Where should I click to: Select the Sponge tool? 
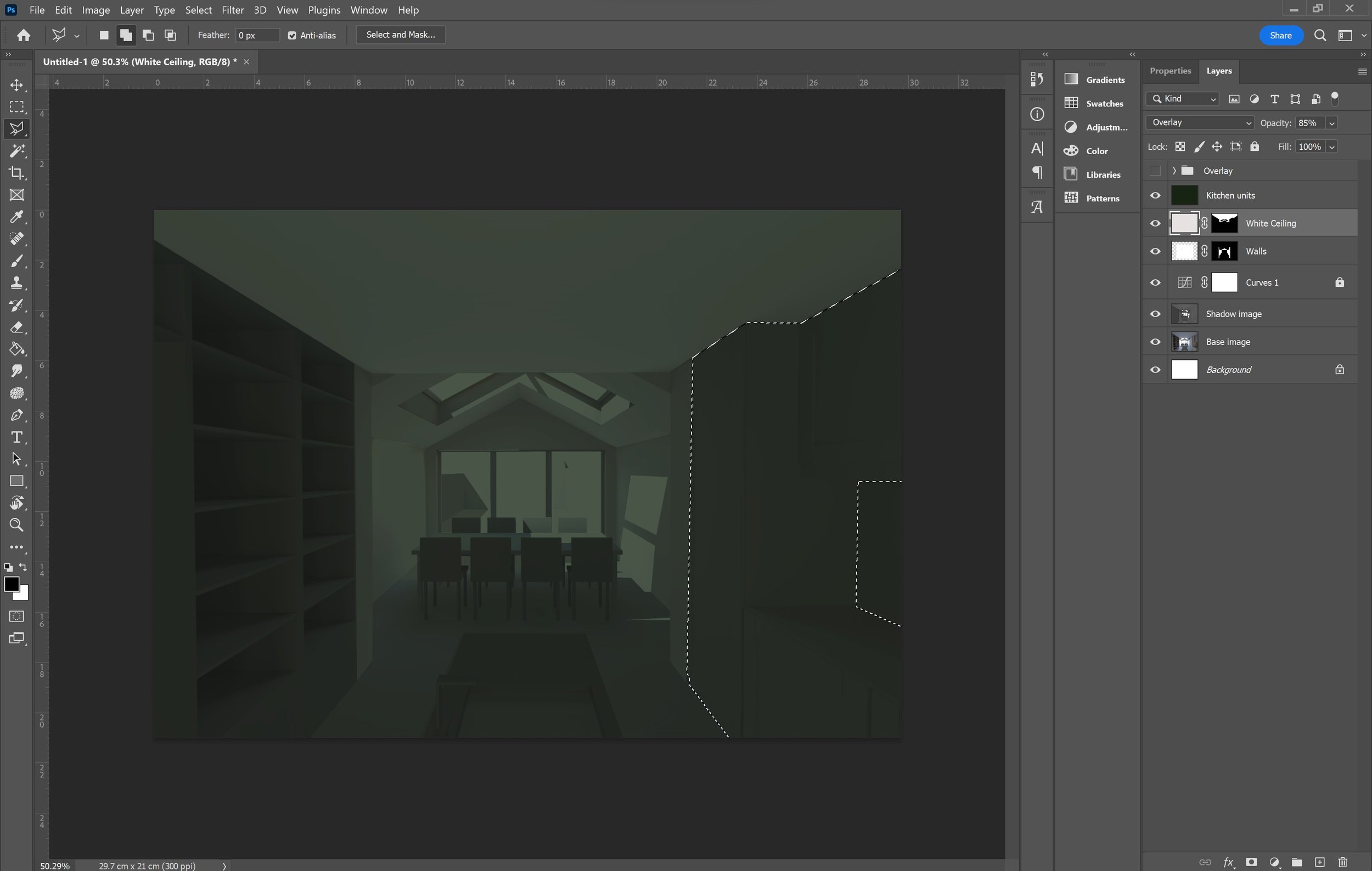[x=16, y=393]
